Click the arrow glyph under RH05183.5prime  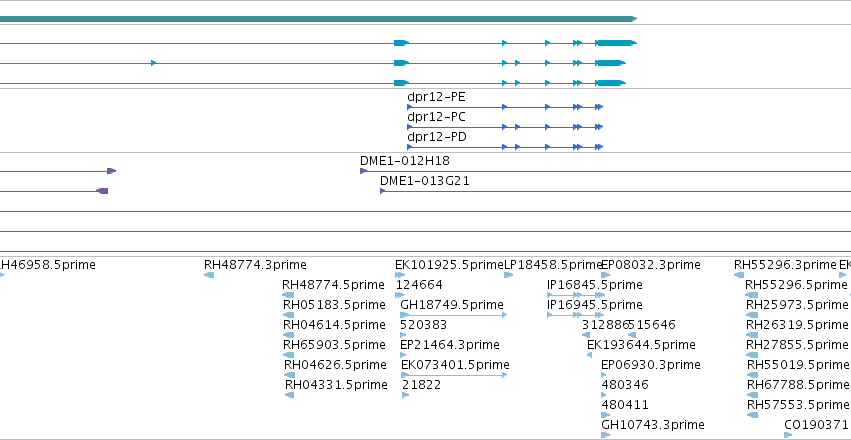289,315
